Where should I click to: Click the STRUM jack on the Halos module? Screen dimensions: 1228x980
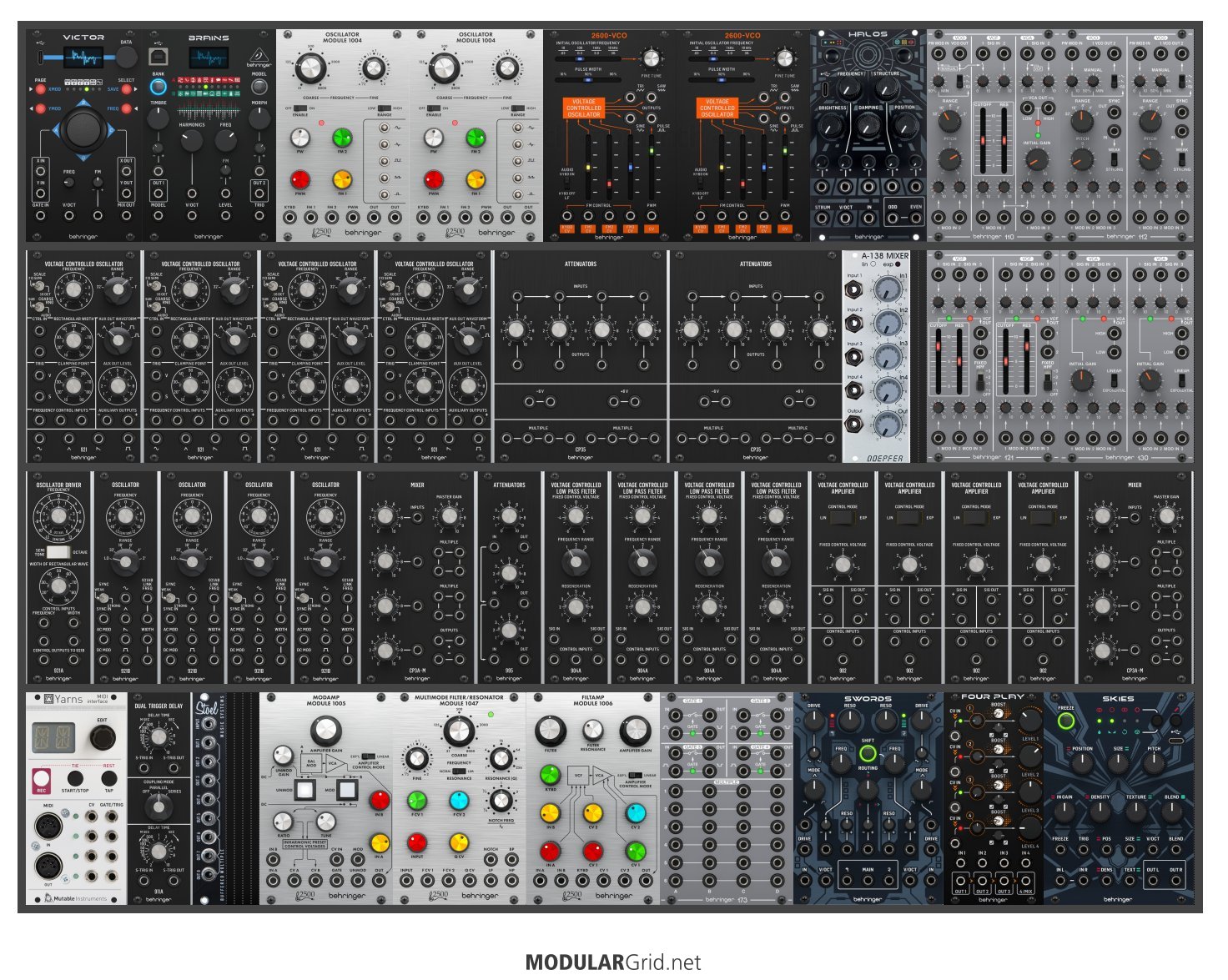click(823, 219)
